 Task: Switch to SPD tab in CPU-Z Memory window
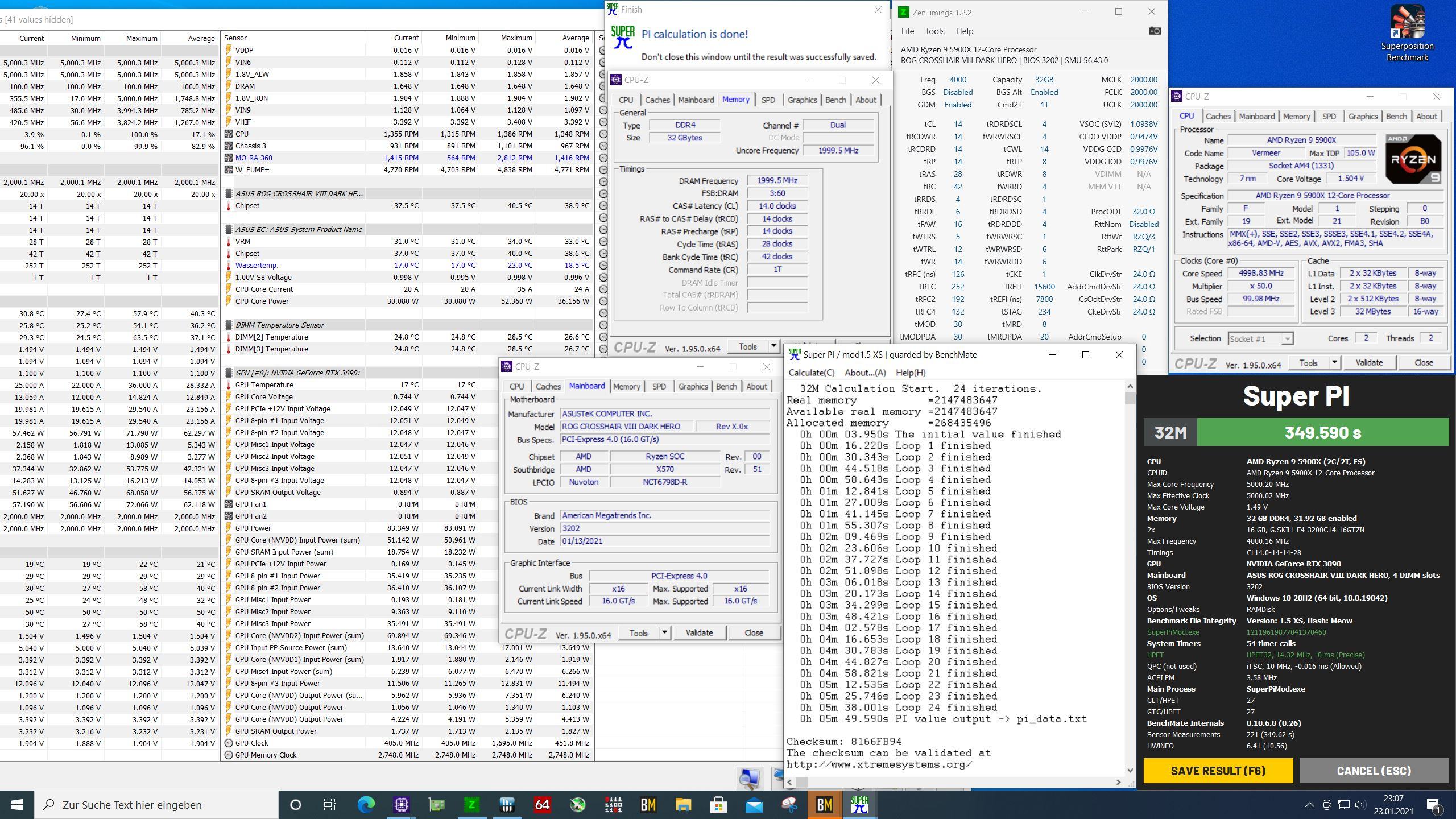pos(768,100)
